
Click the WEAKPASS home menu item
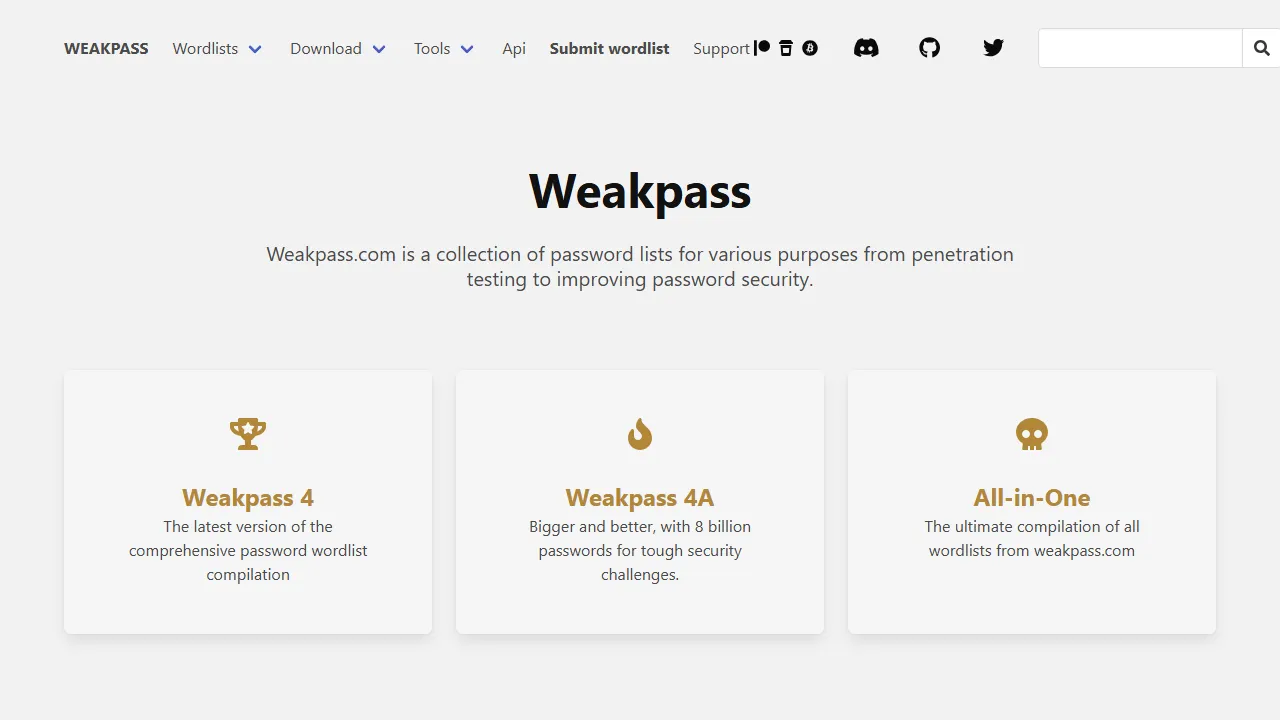[106, 48]
